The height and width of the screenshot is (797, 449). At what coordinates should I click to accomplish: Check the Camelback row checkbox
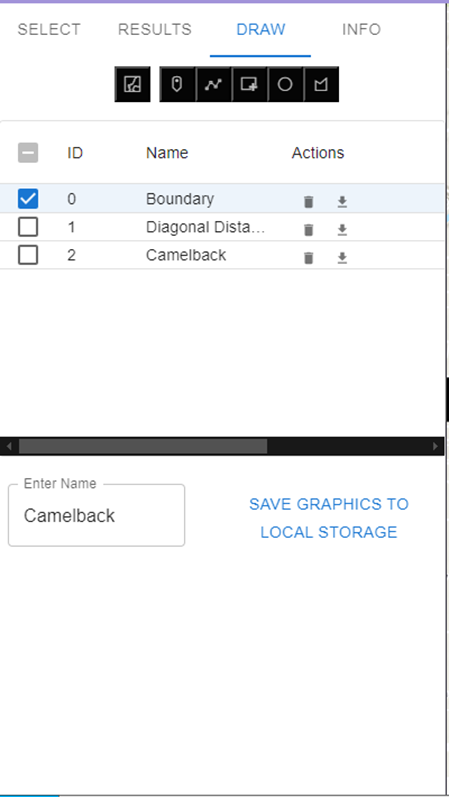click(x=28, y=255)
